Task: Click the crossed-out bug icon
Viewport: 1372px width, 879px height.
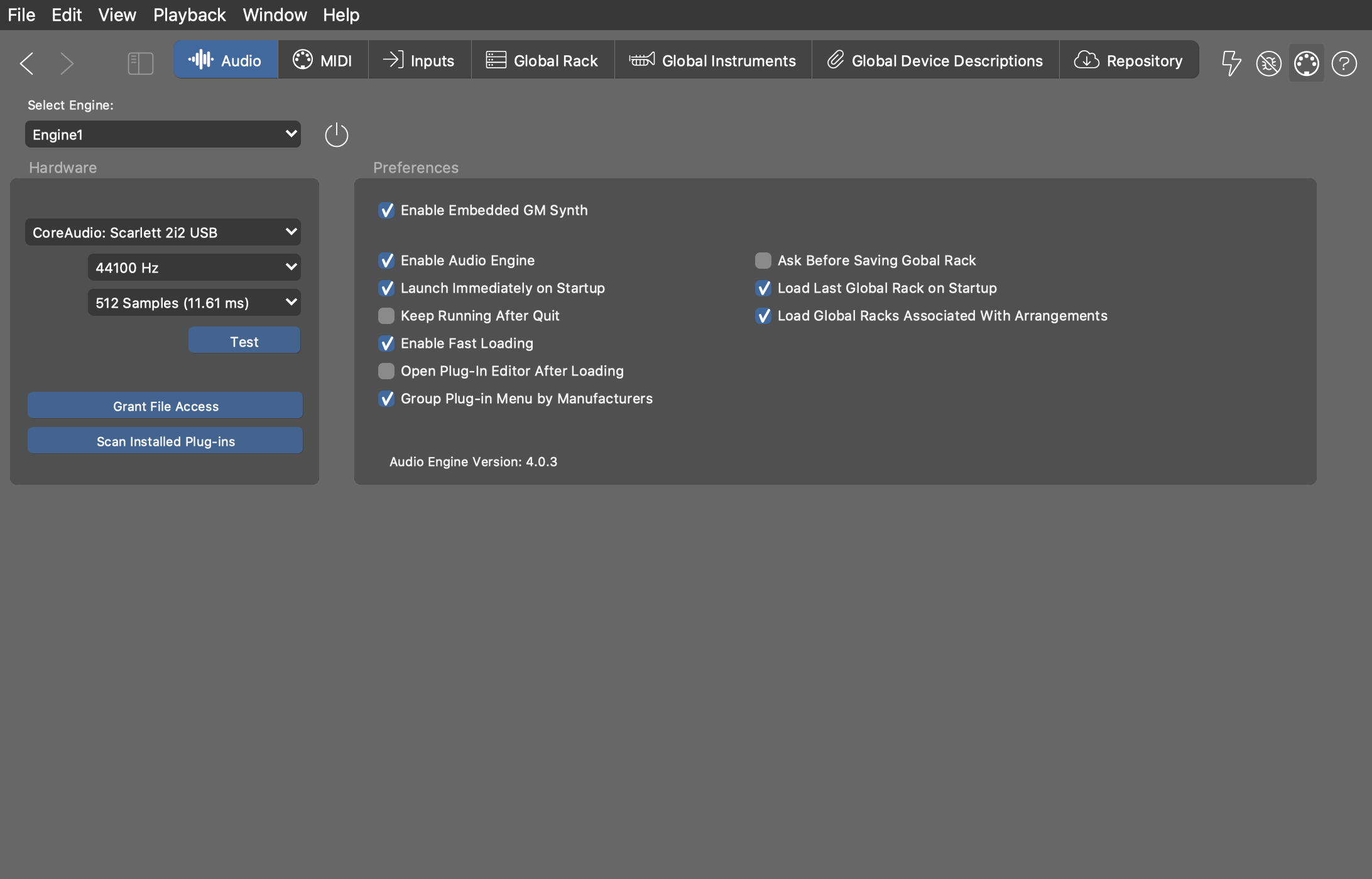Action: (x=1268, y=63)
